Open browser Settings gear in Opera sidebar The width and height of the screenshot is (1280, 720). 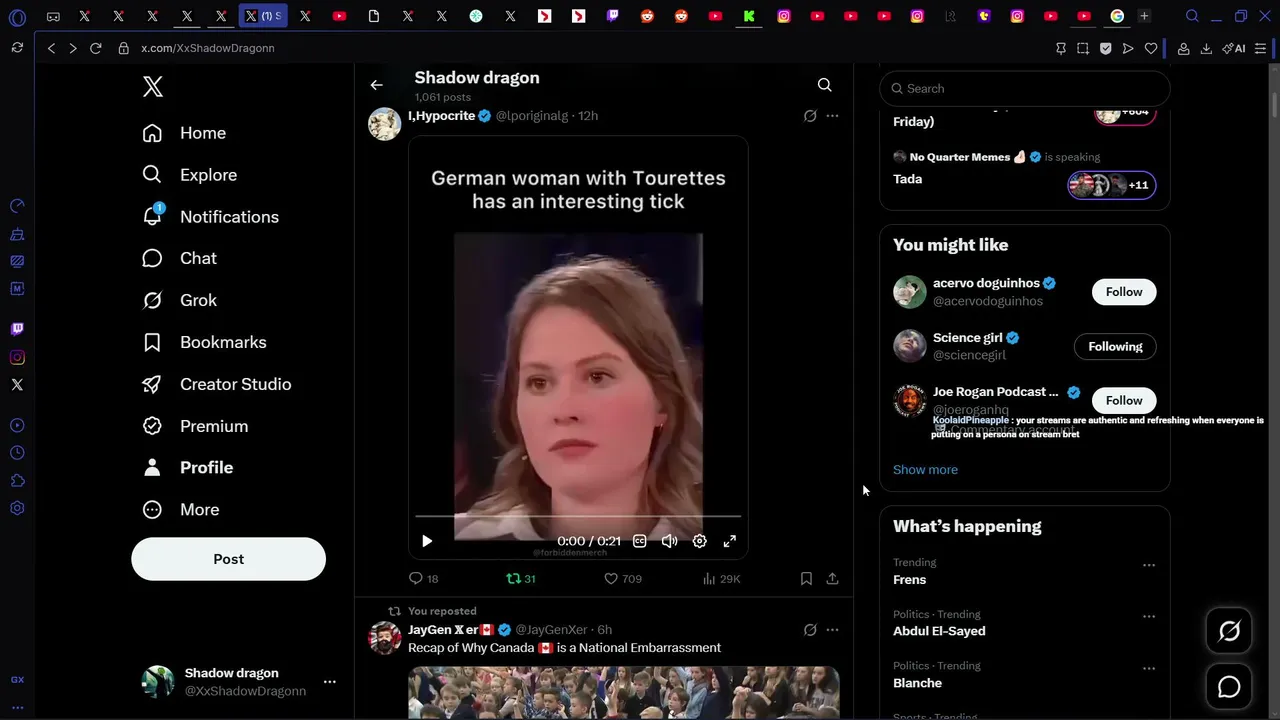[17, 509]
